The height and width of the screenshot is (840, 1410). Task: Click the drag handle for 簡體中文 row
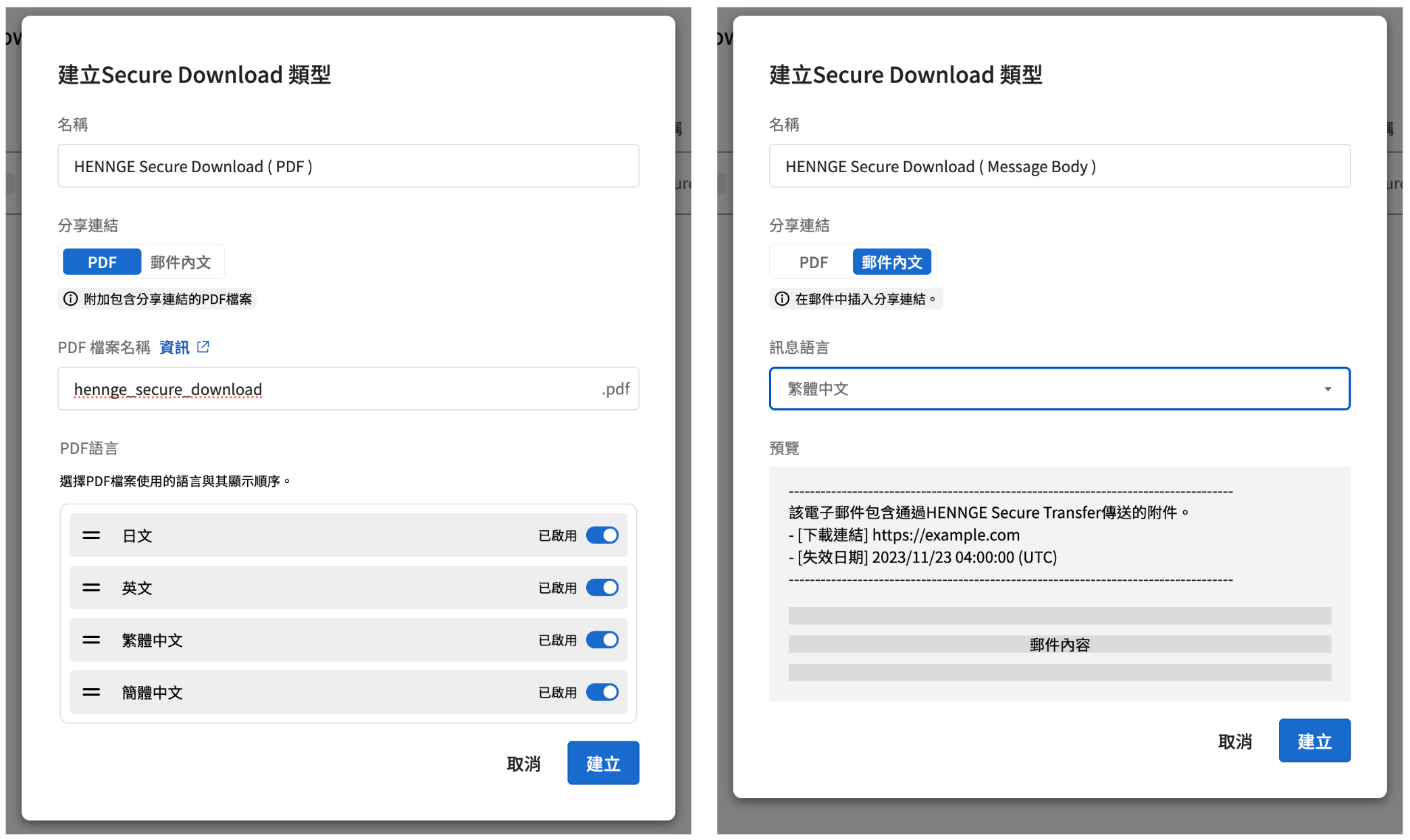click(91, 692)
